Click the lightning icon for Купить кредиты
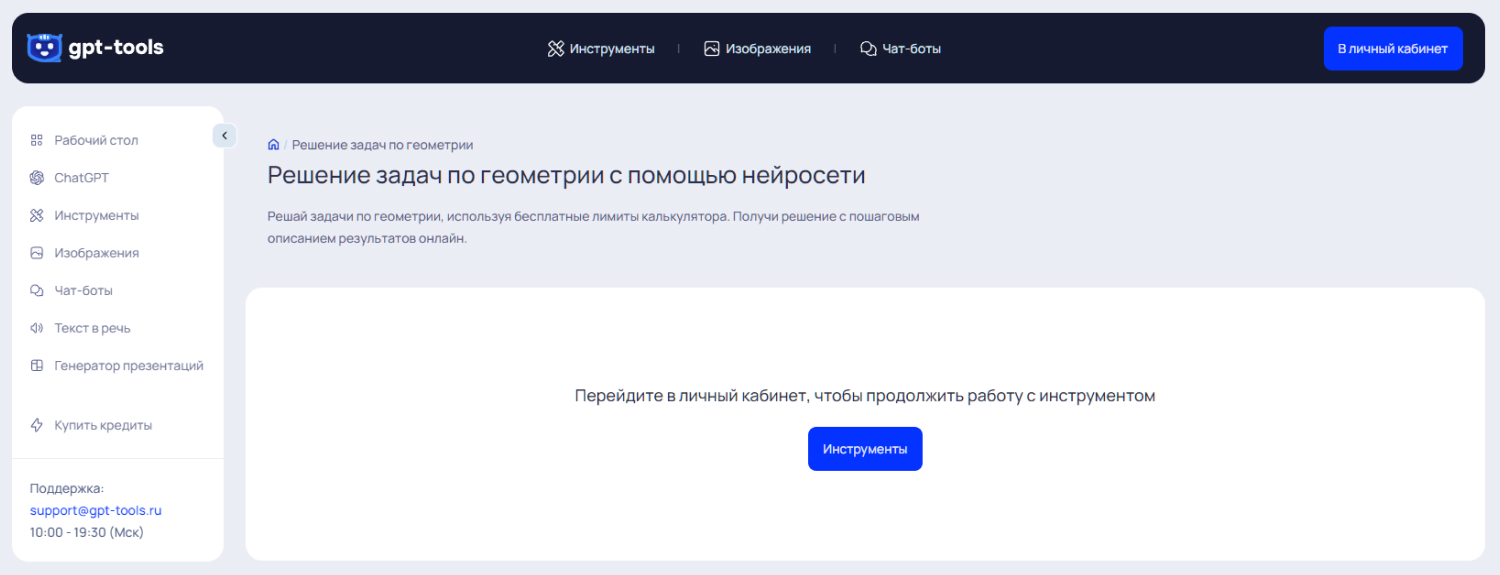The width and height of the screenshot is (1500, 575). (x=37, y=425)
